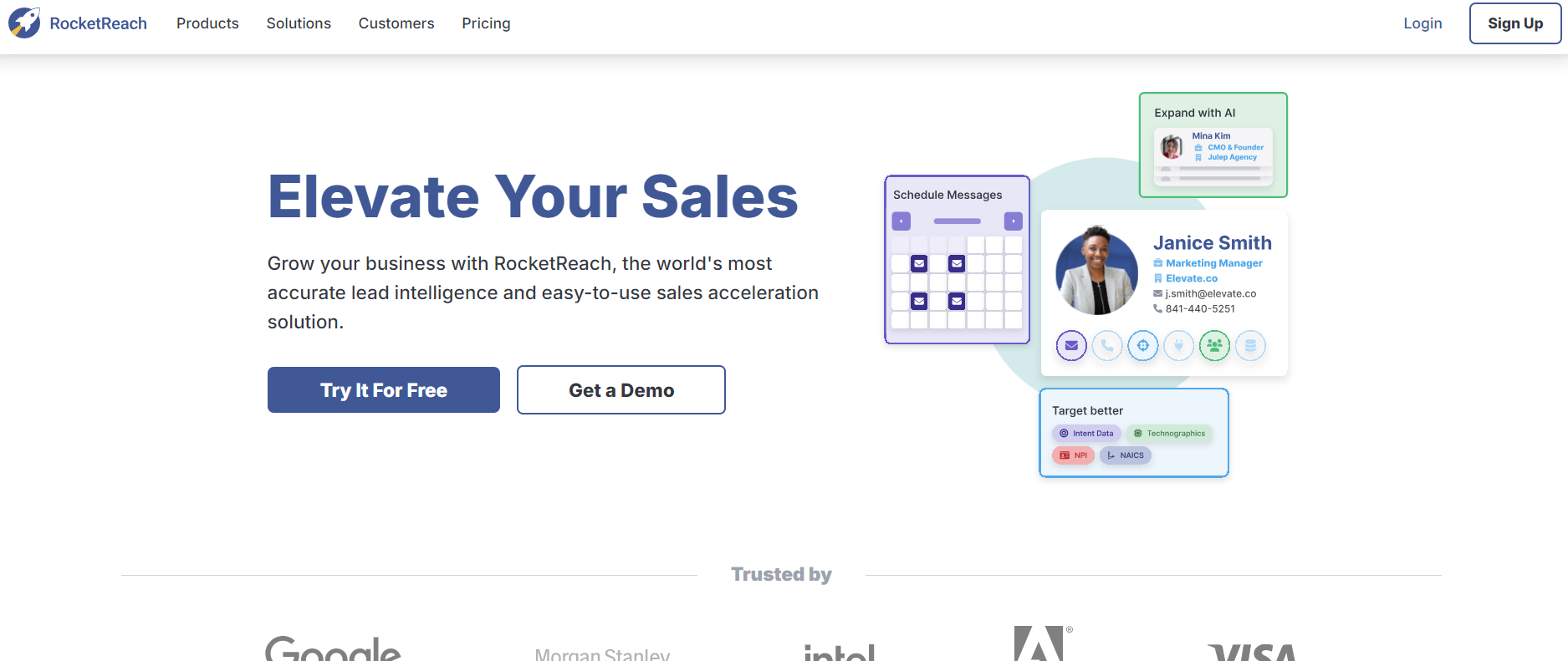
Task: Click Janice Smith's profile photo
Action: click(1096, 271)
